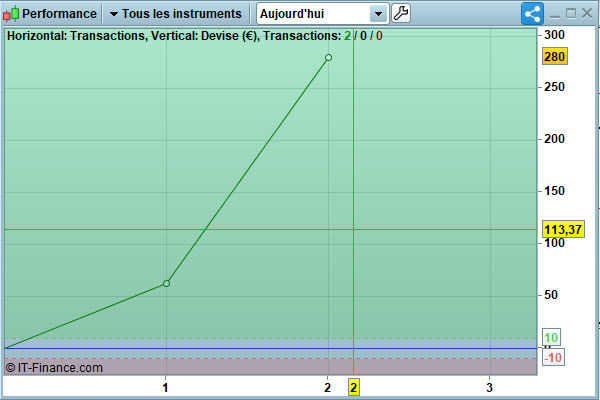Minimize the Performance window
The image size is (600, 400).
[555, 15]
